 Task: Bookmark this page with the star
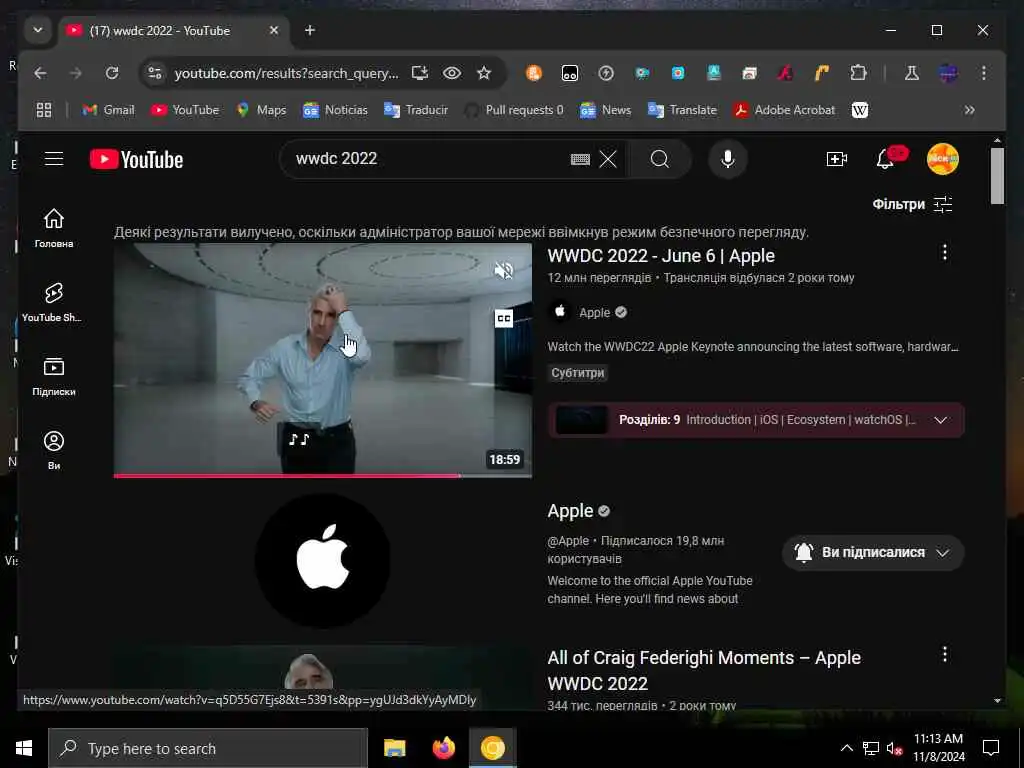(483, 73)
